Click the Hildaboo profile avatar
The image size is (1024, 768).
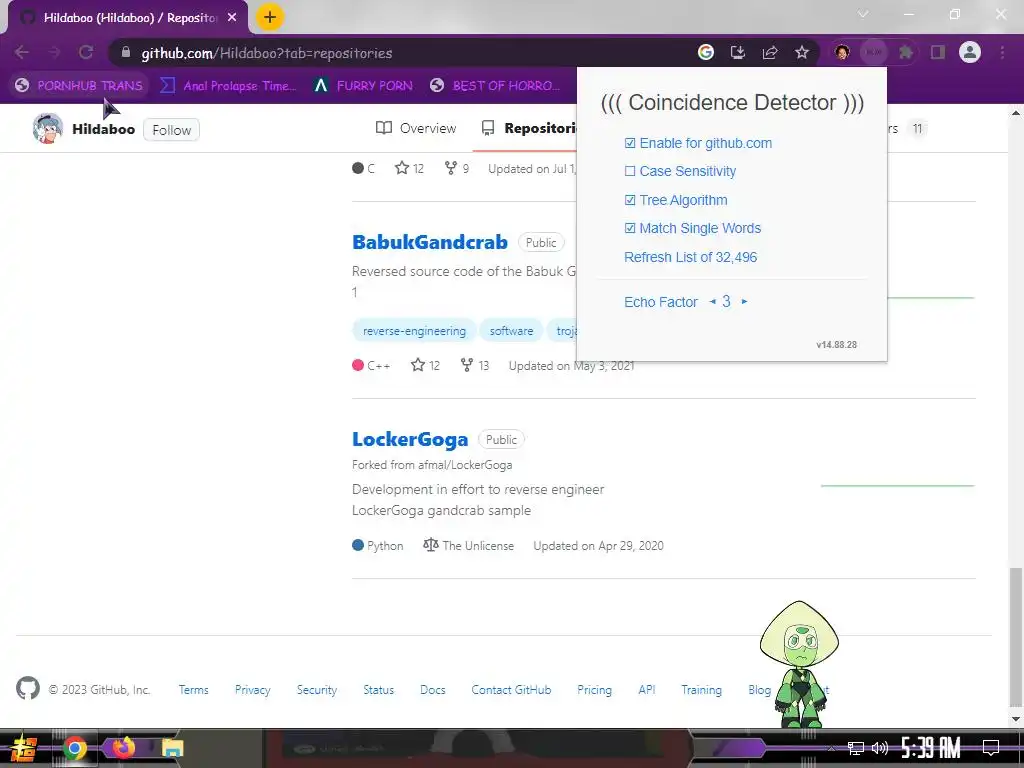click(48, 128)
